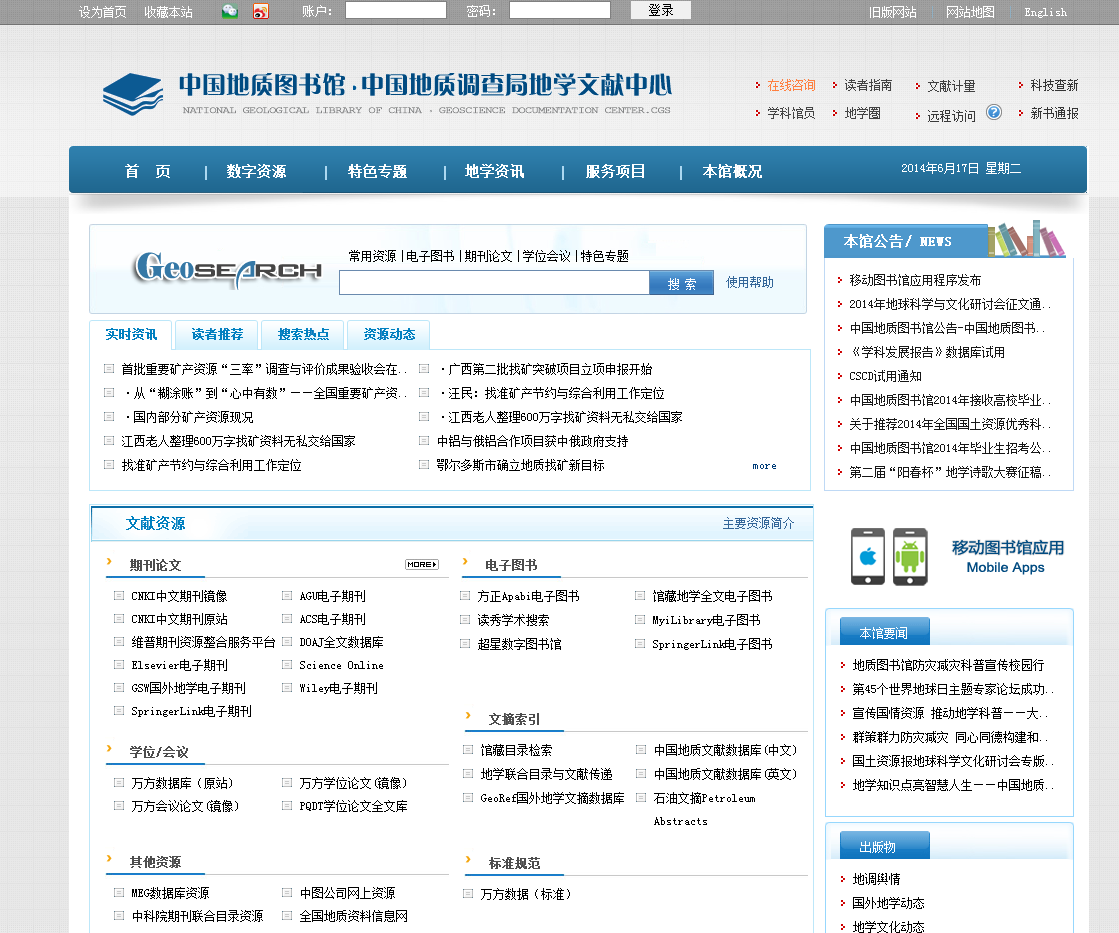
Task: Switch to the 读者推荐 tab
Action: coord(217,334)
